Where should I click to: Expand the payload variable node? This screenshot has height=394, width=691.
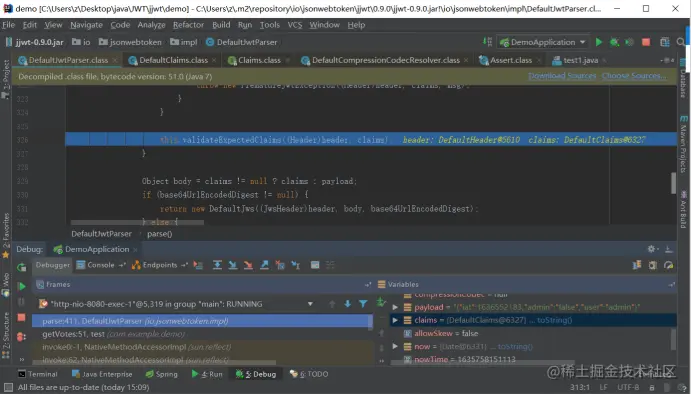(x=395, y=307)
